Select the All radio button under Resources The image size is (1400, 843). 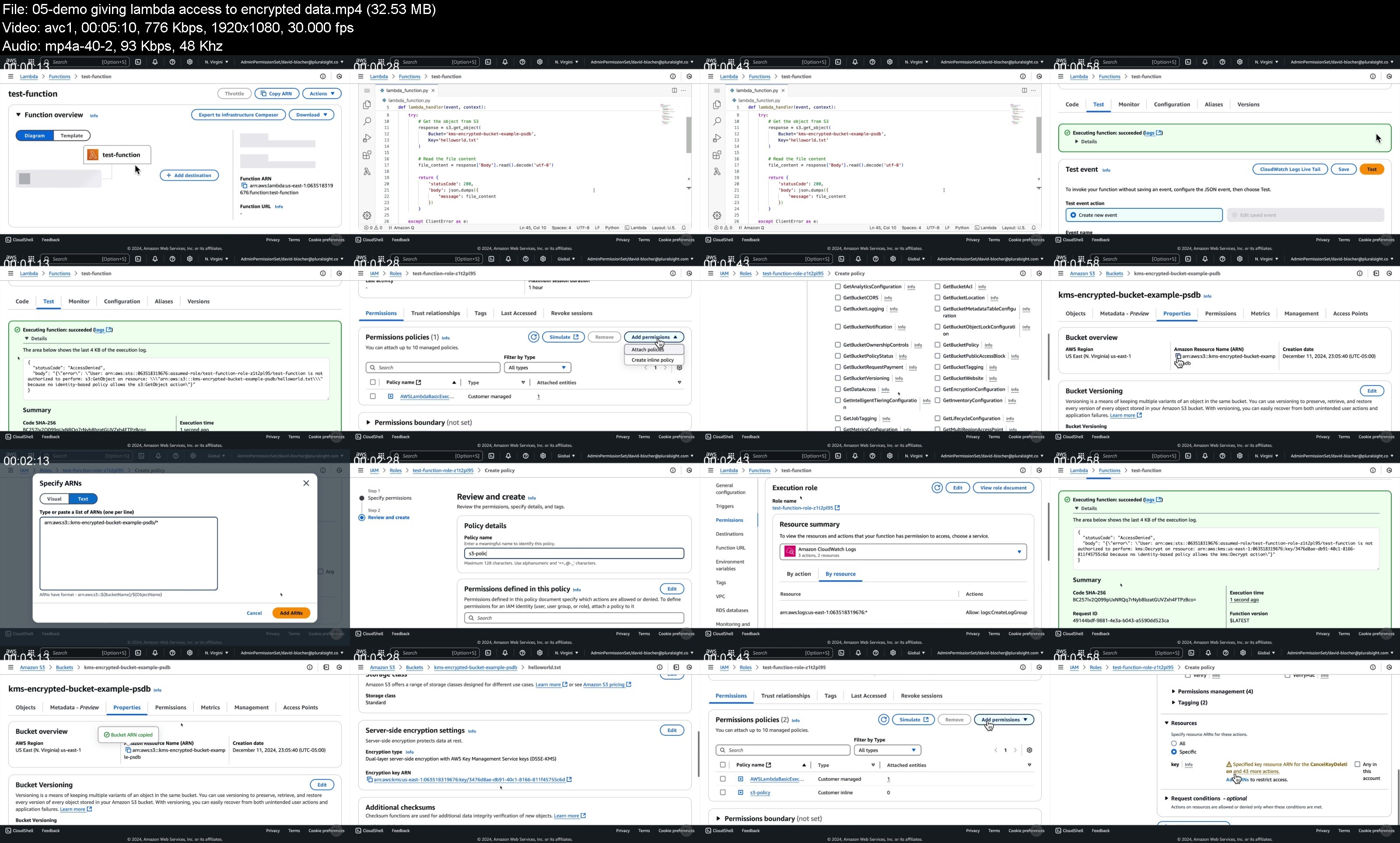click(x=1173, y=744)
